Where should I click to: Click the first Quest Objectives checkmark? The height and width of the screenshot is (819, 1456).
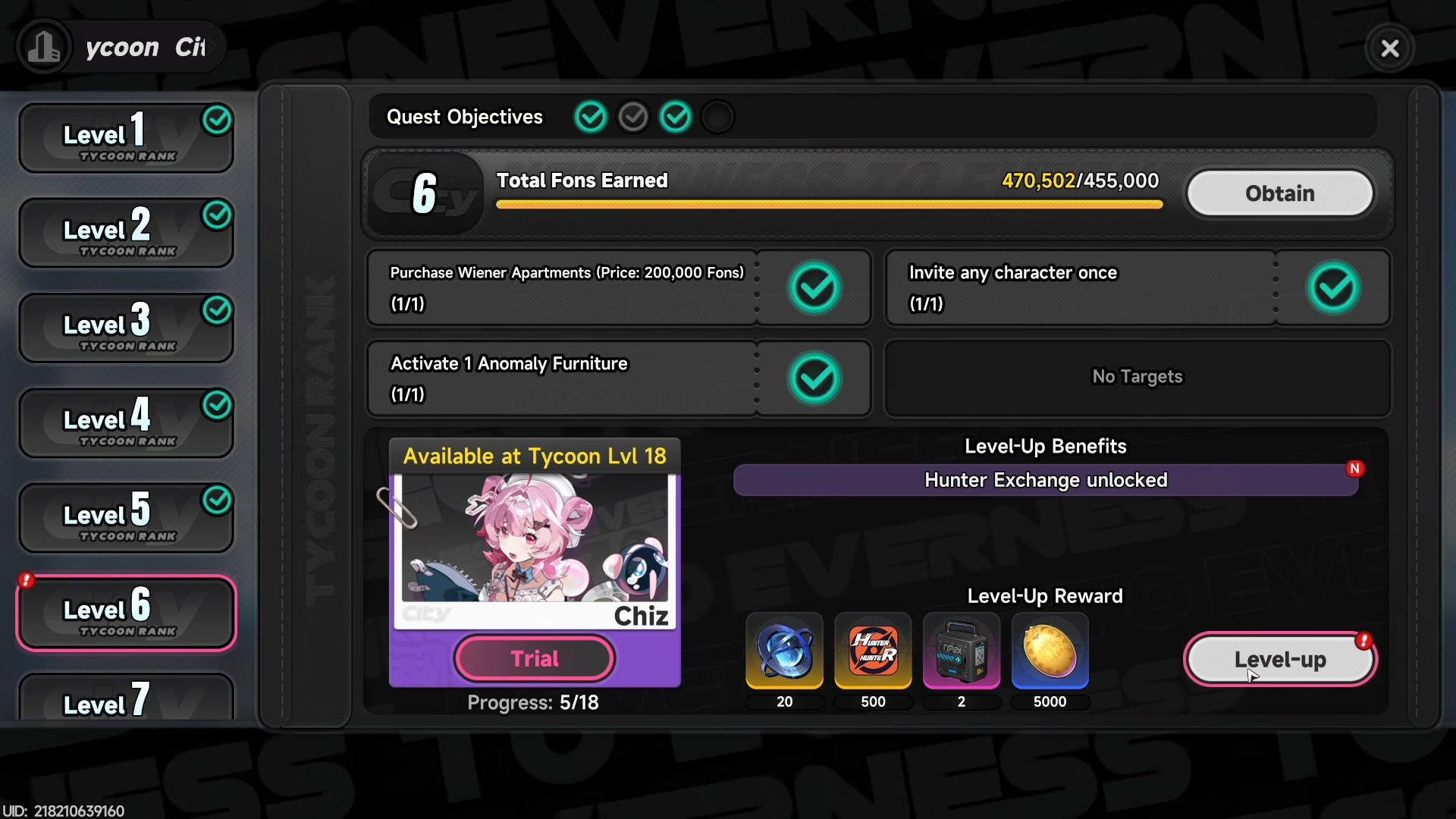click(x=591, y=117)
